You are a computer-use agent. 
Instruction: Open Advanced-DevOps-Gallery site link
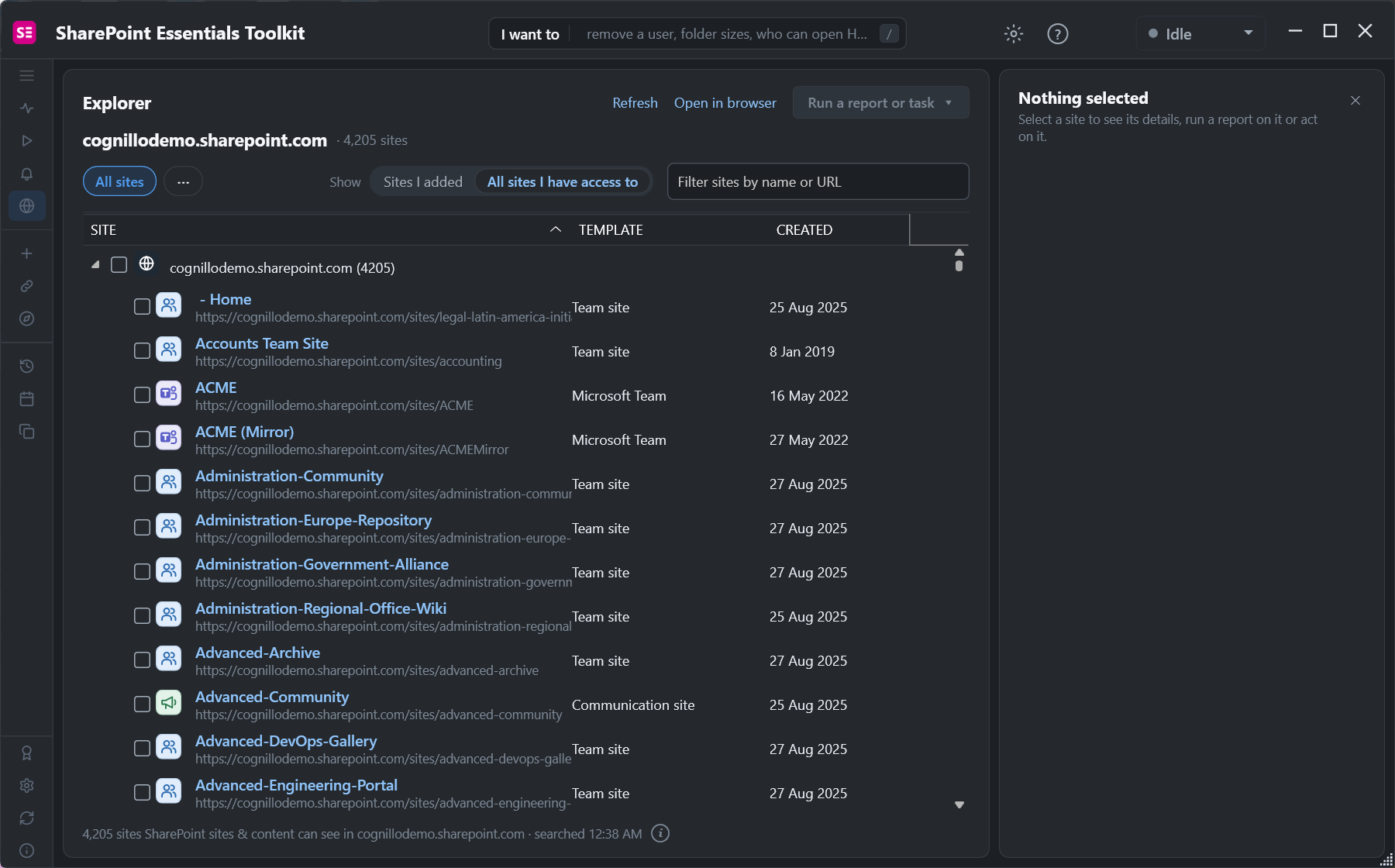286,741
